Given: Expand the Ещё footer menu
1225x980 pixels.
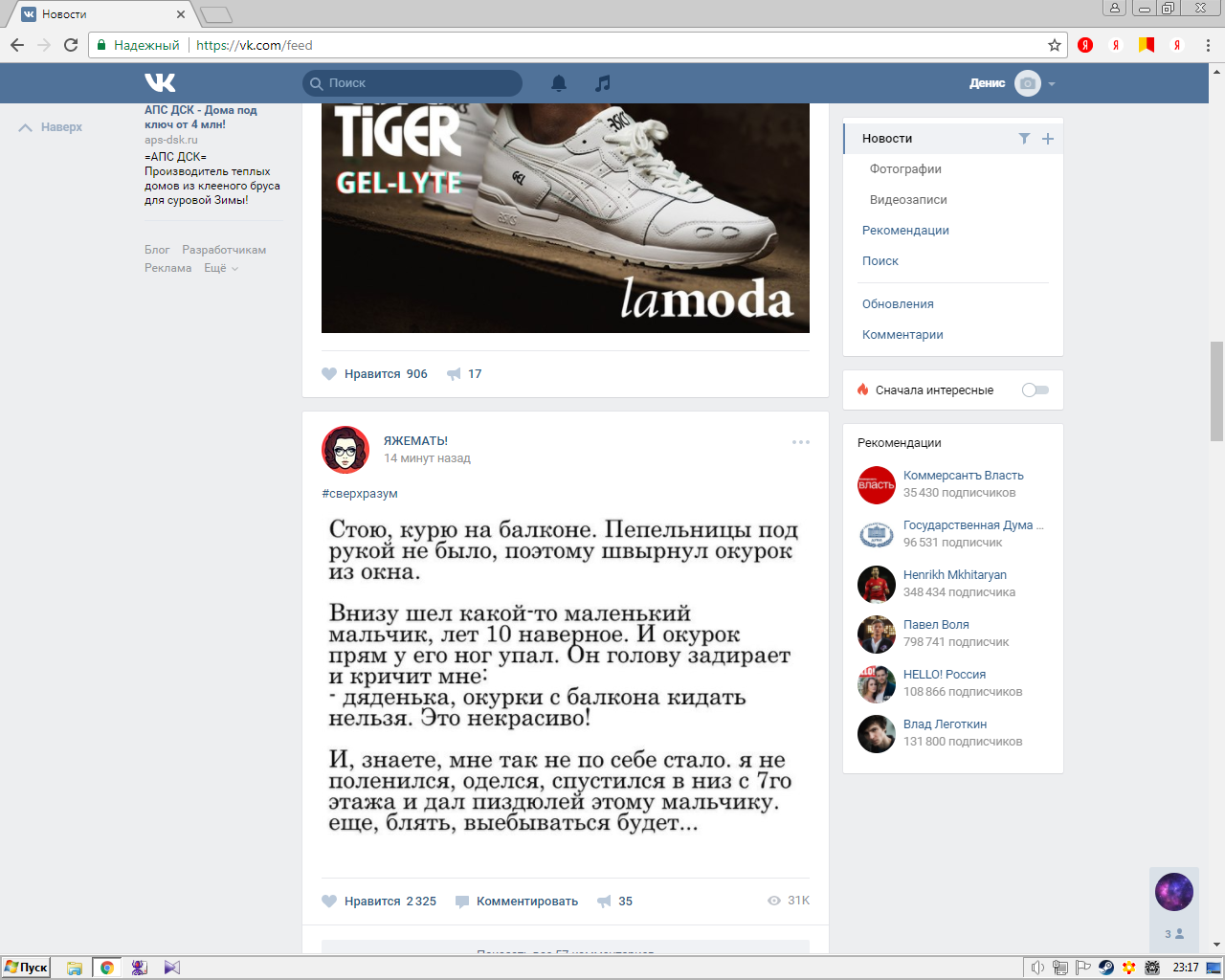Looking at the screenshot, I should [221, 268].
